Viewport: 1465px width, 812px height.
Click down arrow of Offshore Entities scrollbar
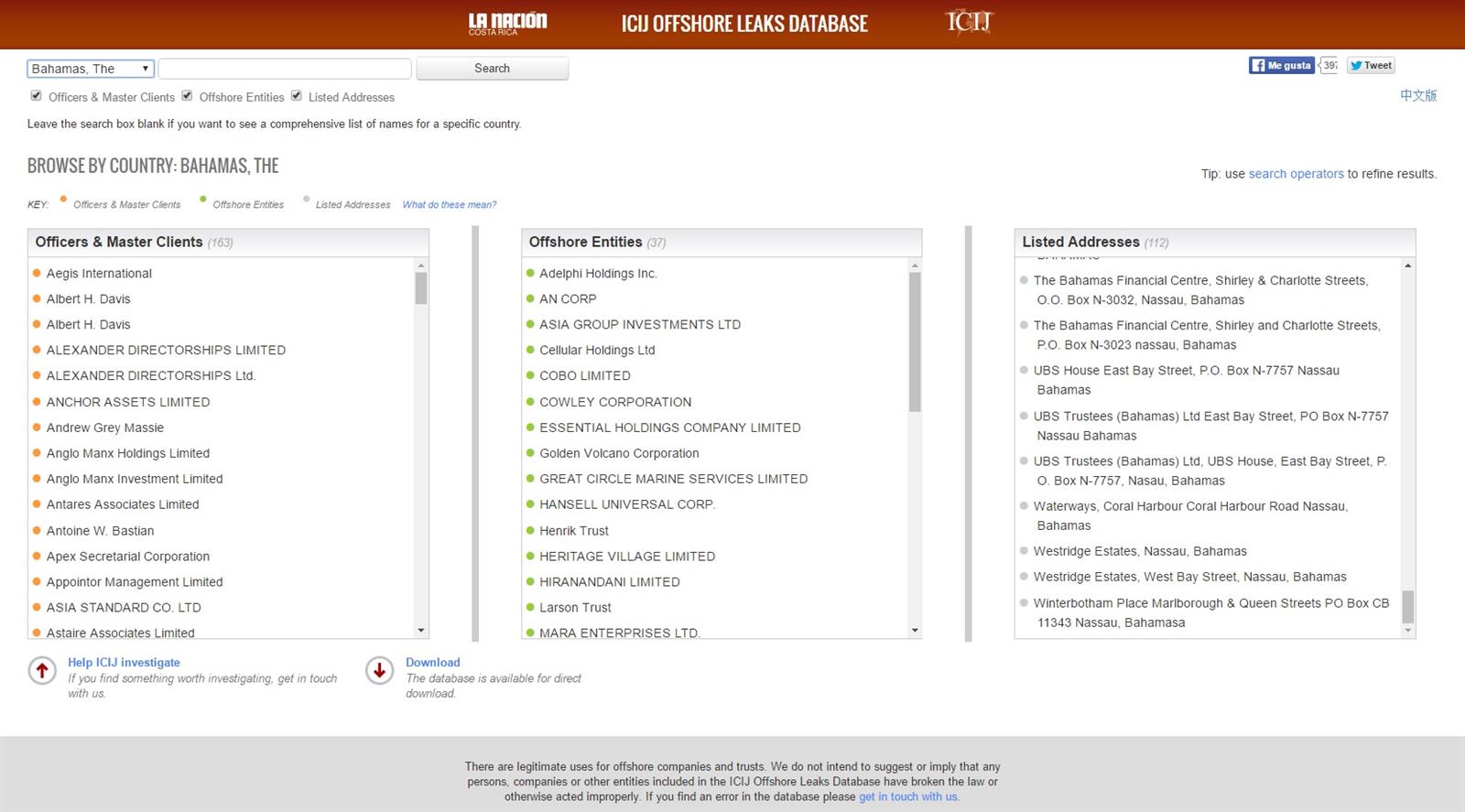click(915, 631)
